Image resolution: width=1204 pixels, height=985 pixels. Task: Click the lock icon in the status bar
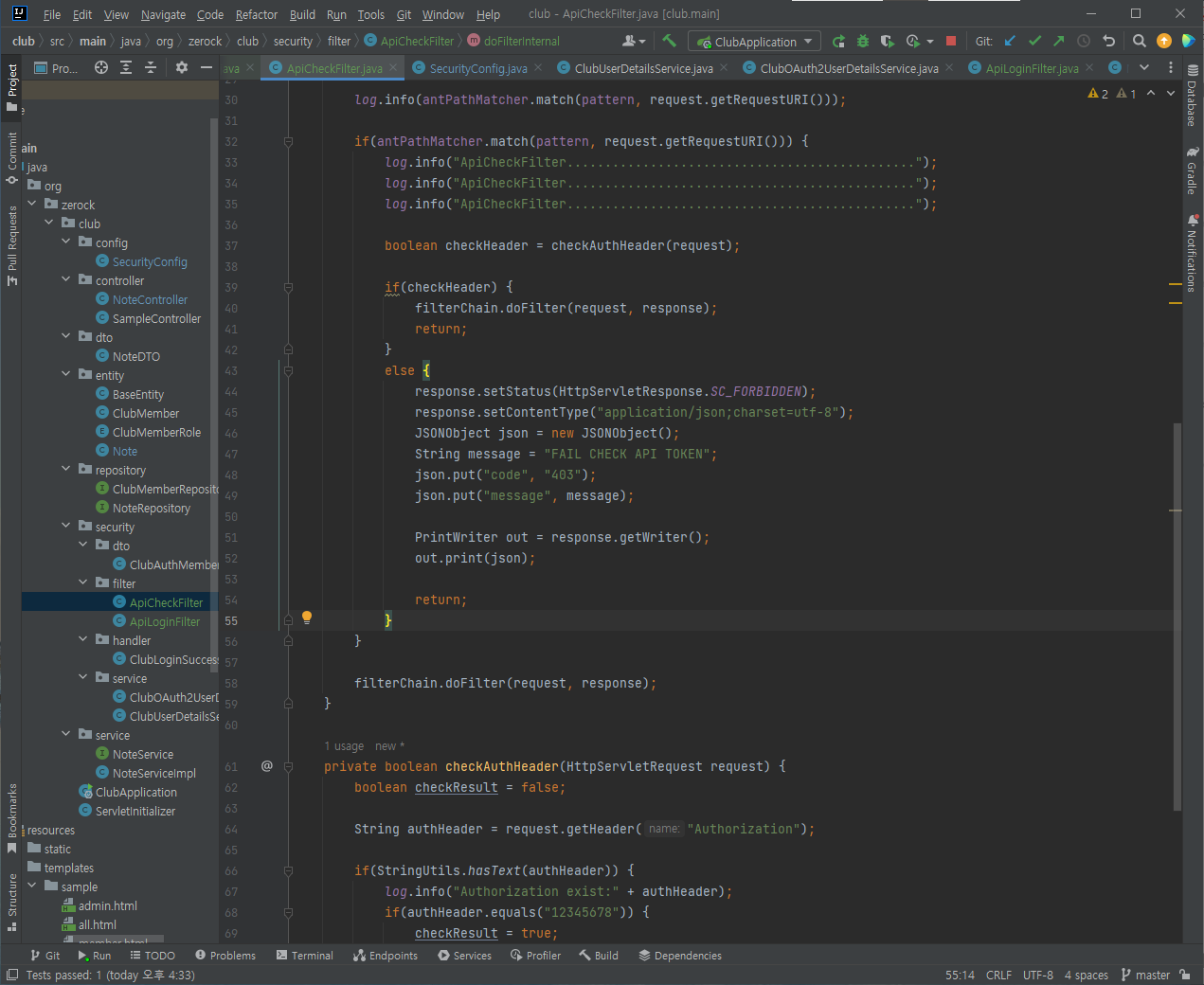pos(1185,975)
